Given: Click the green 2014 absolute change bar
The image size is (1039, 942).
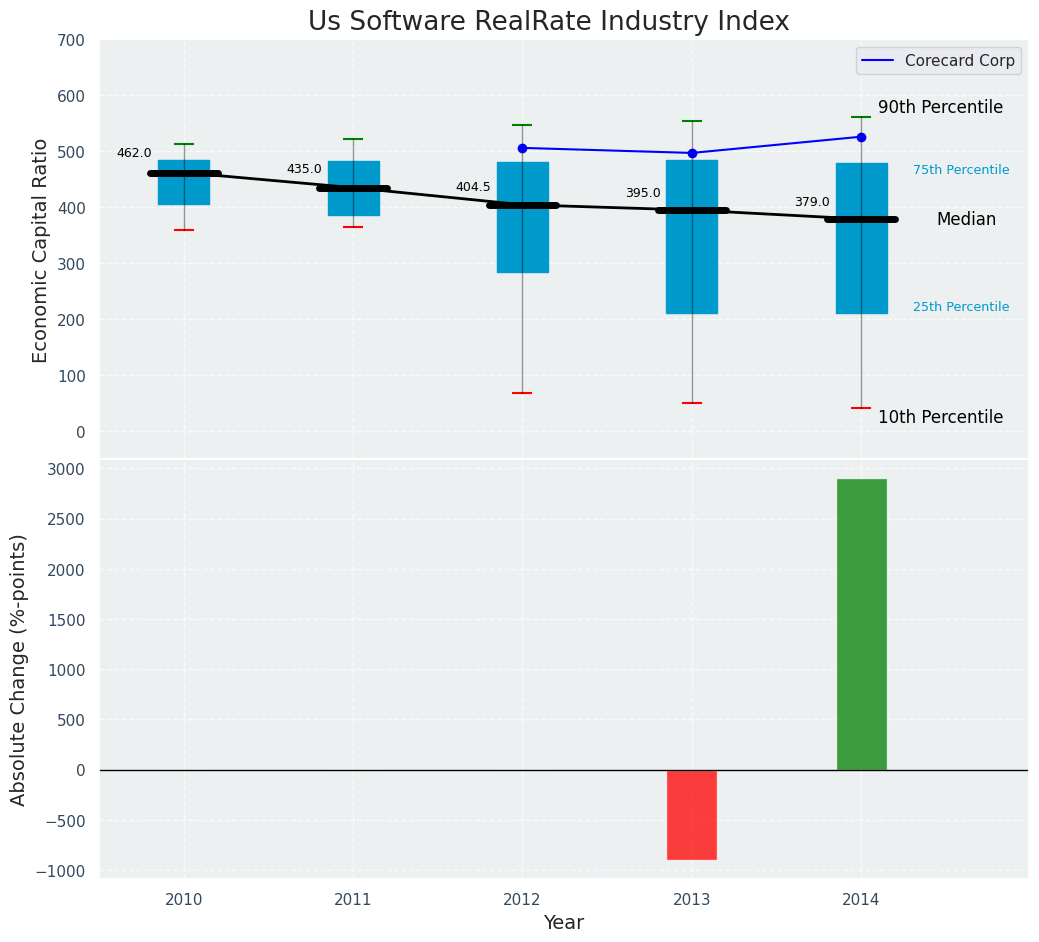Looking at the screenshot, I should click(861, 624).
